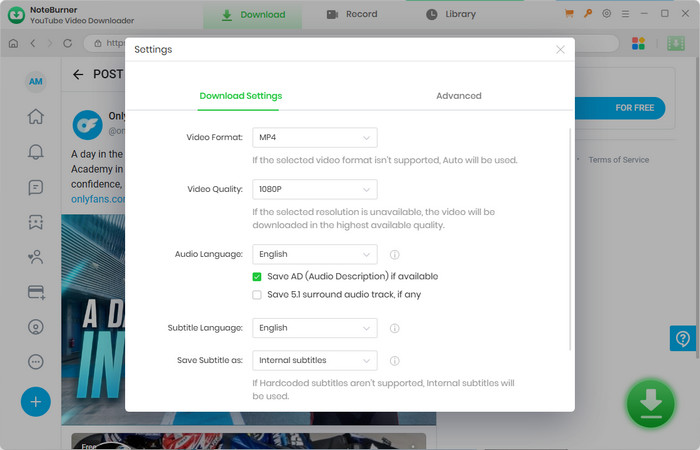The width and height of the screenshot is (700, 450).
Task: Open the Audio Language English dropdown
Action: 315,254
